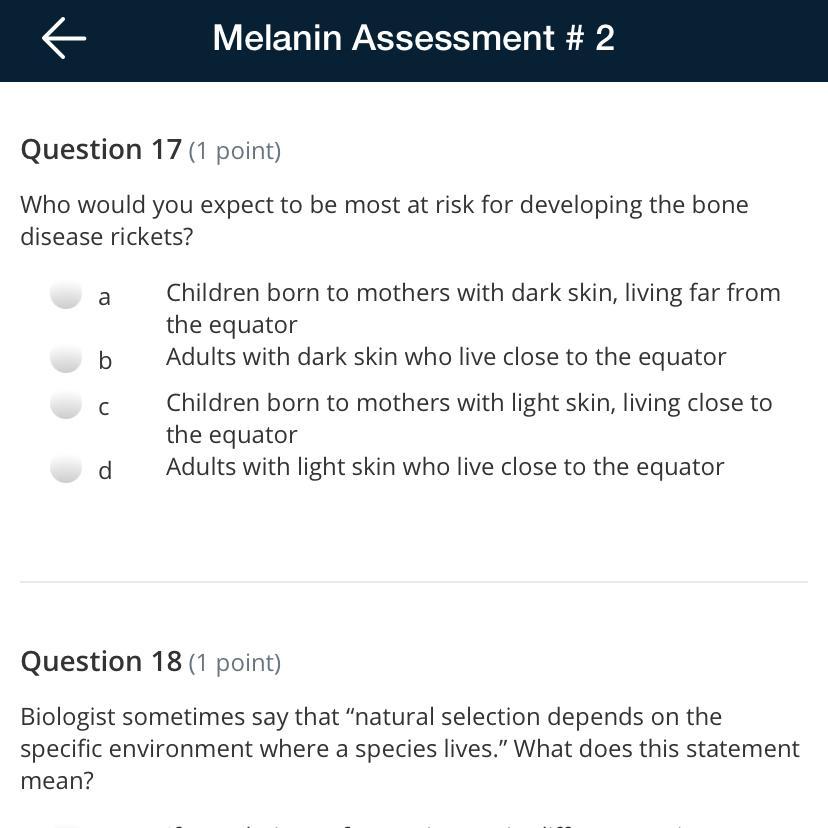Screen dimensions: 828x828
Task: Click the letter label 'd'
Action: coord(105,470)
